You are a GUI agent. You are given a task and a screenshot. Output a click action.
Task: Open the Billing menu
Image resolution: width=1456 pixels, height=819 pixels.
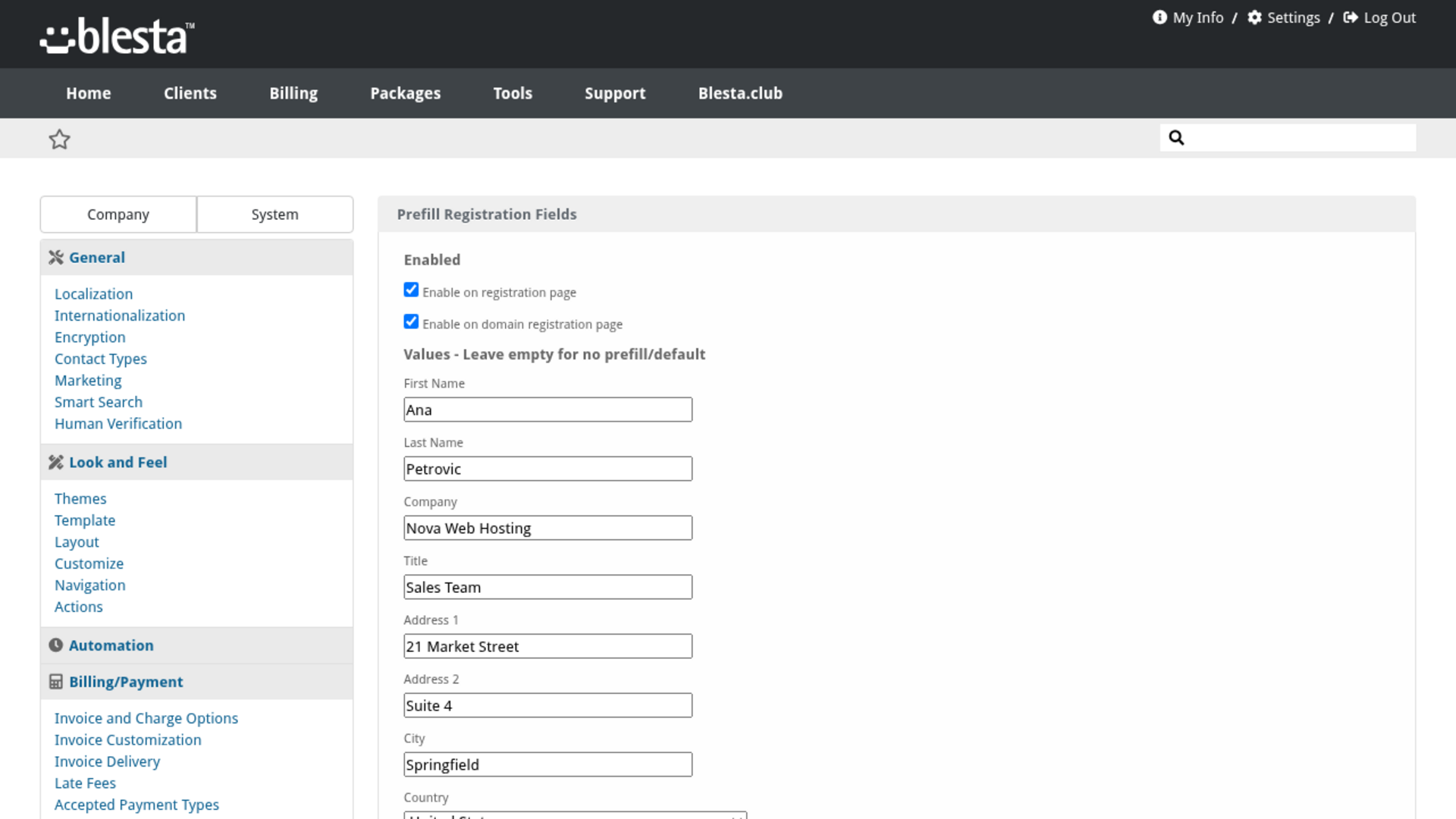pyautogui.click(x=293, y=93)
